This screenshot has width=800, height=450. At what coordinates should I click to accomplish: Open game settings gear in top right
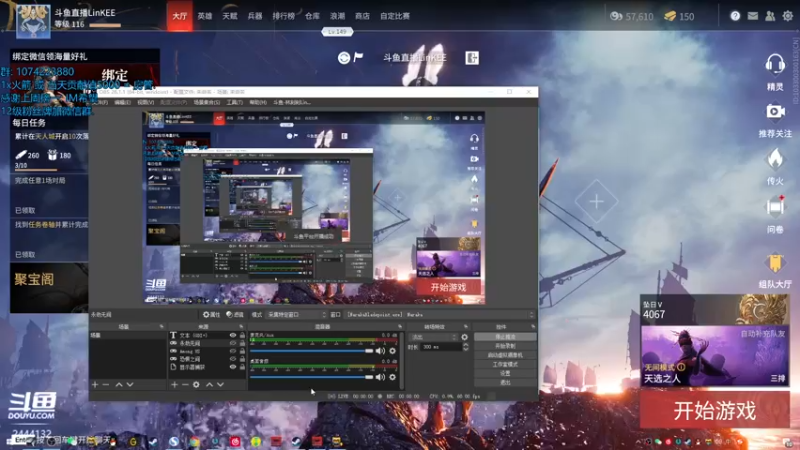pyautogui.click(x=788, y=16)
